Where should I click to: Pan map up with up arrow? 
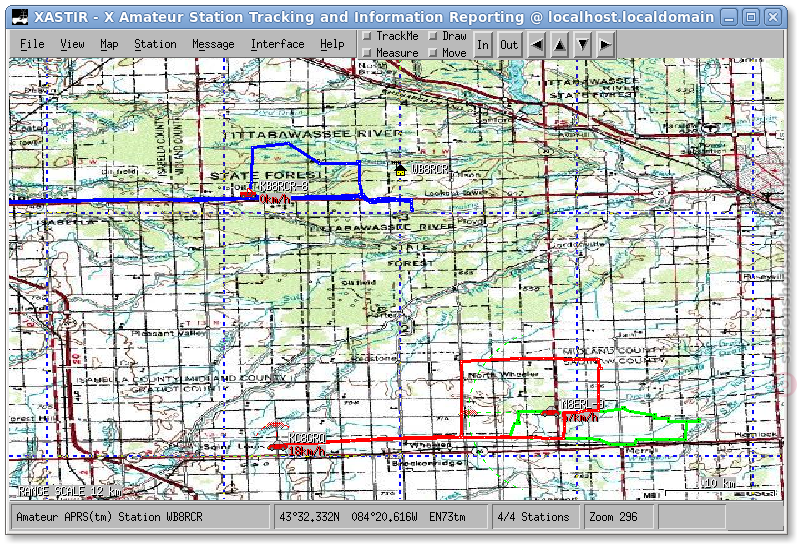[x=560, y=45]
